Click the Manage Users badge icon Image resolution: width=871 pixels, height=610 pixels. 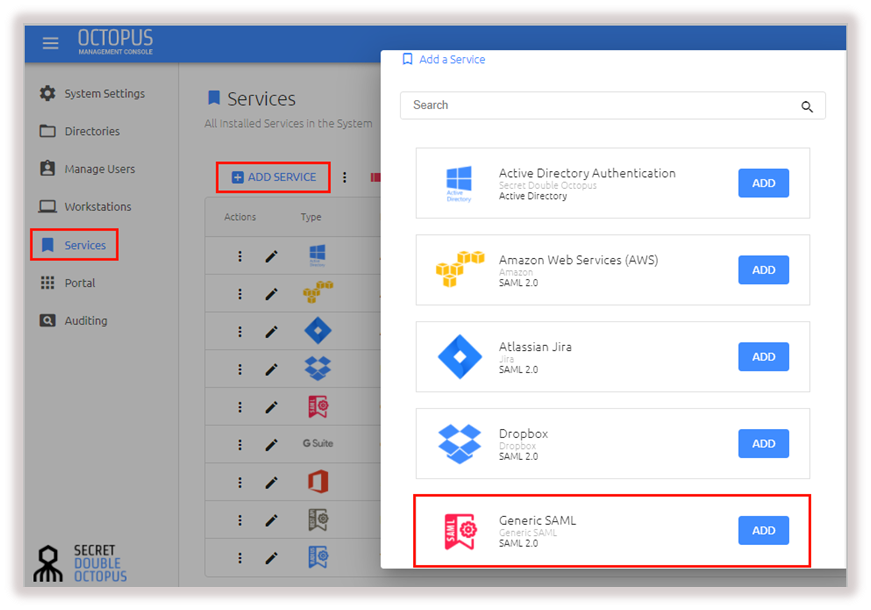pos(48,168)
